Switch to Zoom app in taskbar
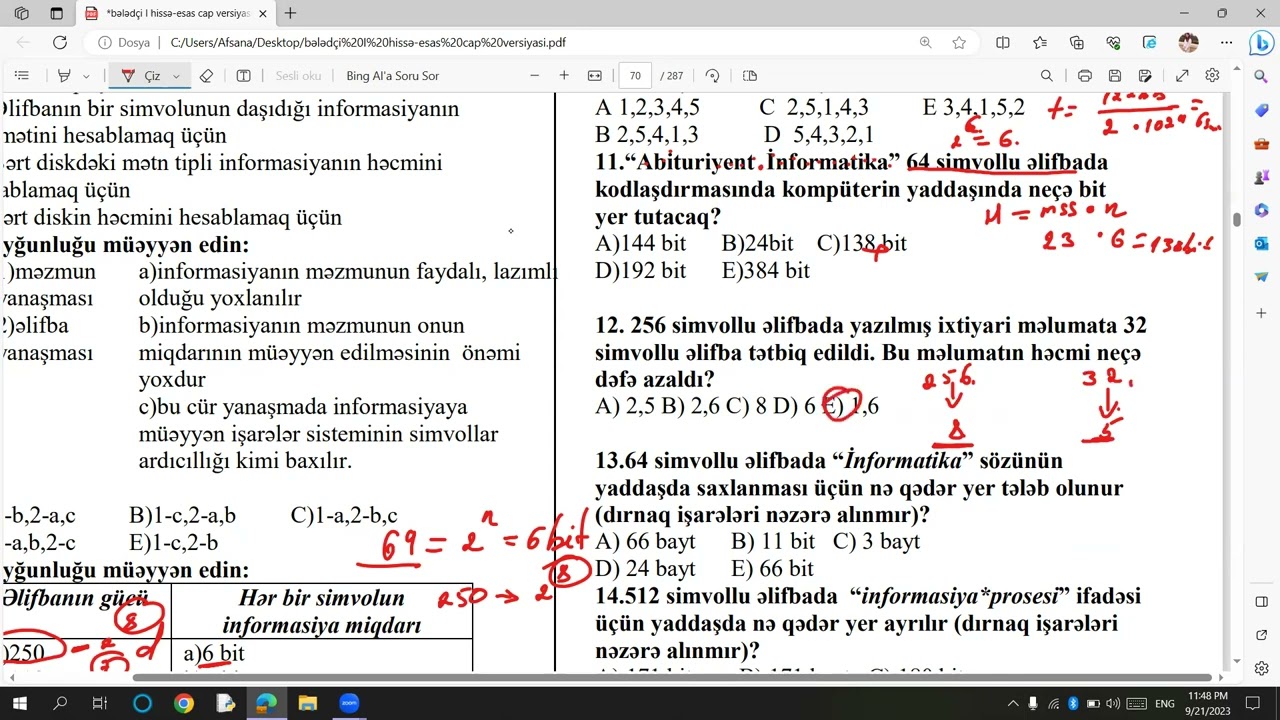This screenshot has height=720, width=1280. point(349,703)
